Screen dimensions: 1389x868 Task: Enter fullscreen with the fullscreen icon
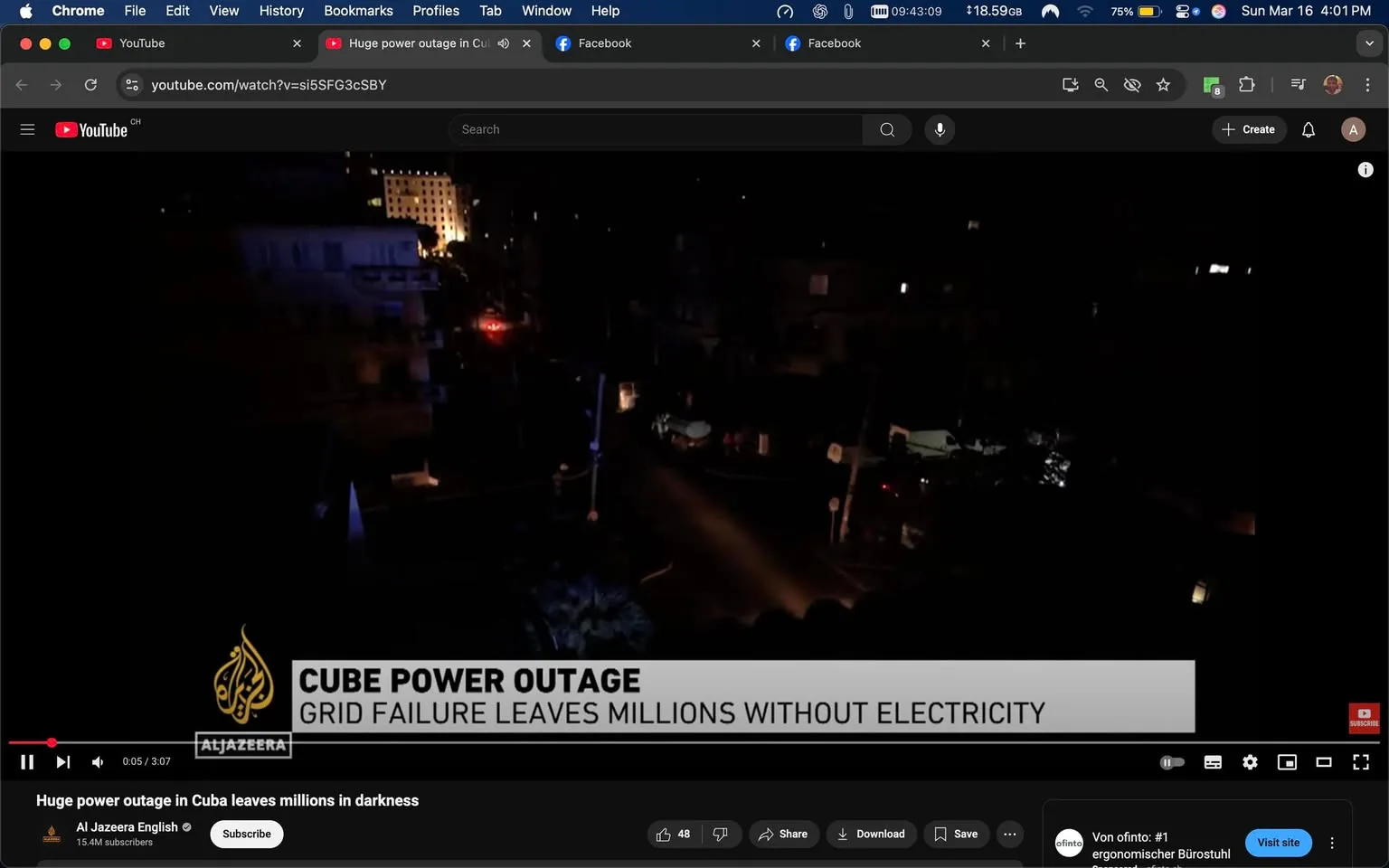(x=1361, y=761)
